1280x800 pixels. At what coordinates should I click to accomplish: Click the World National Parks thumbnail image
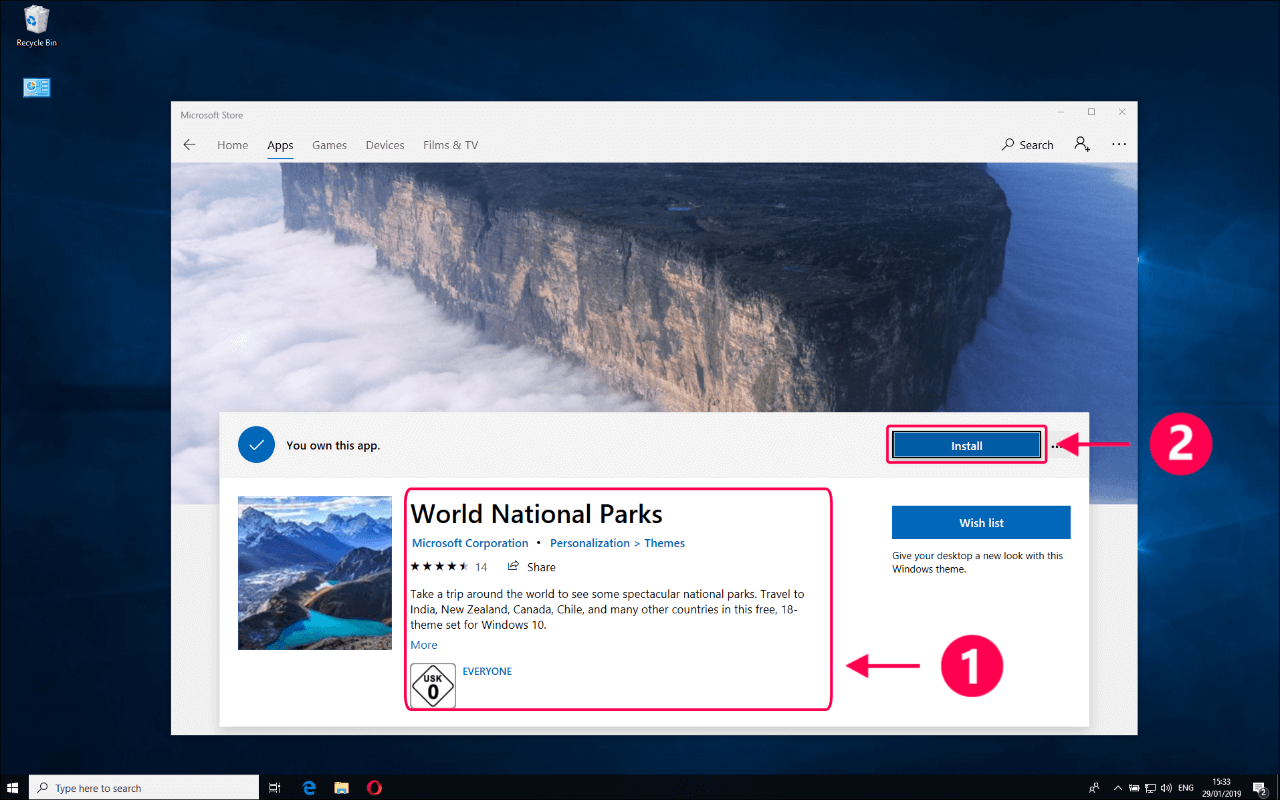coord(315,573)
